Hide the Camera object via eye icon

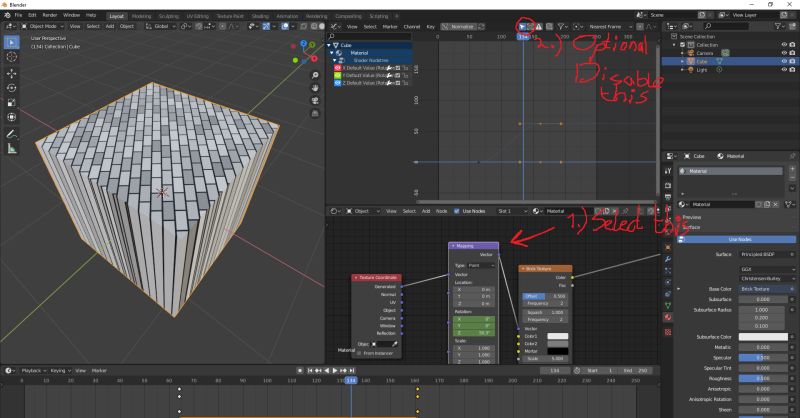tap(784, 53)
